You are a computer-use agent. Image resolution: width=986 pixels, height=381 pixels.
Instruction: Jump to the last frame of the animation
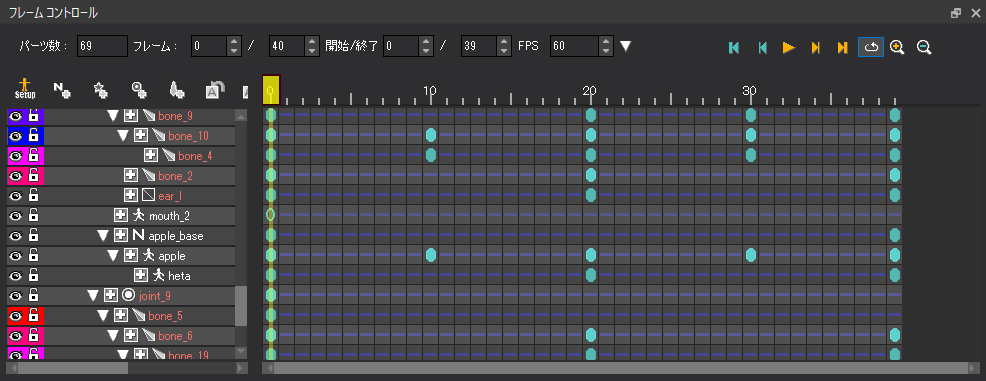pyautogui.click(x=843, y=47)
